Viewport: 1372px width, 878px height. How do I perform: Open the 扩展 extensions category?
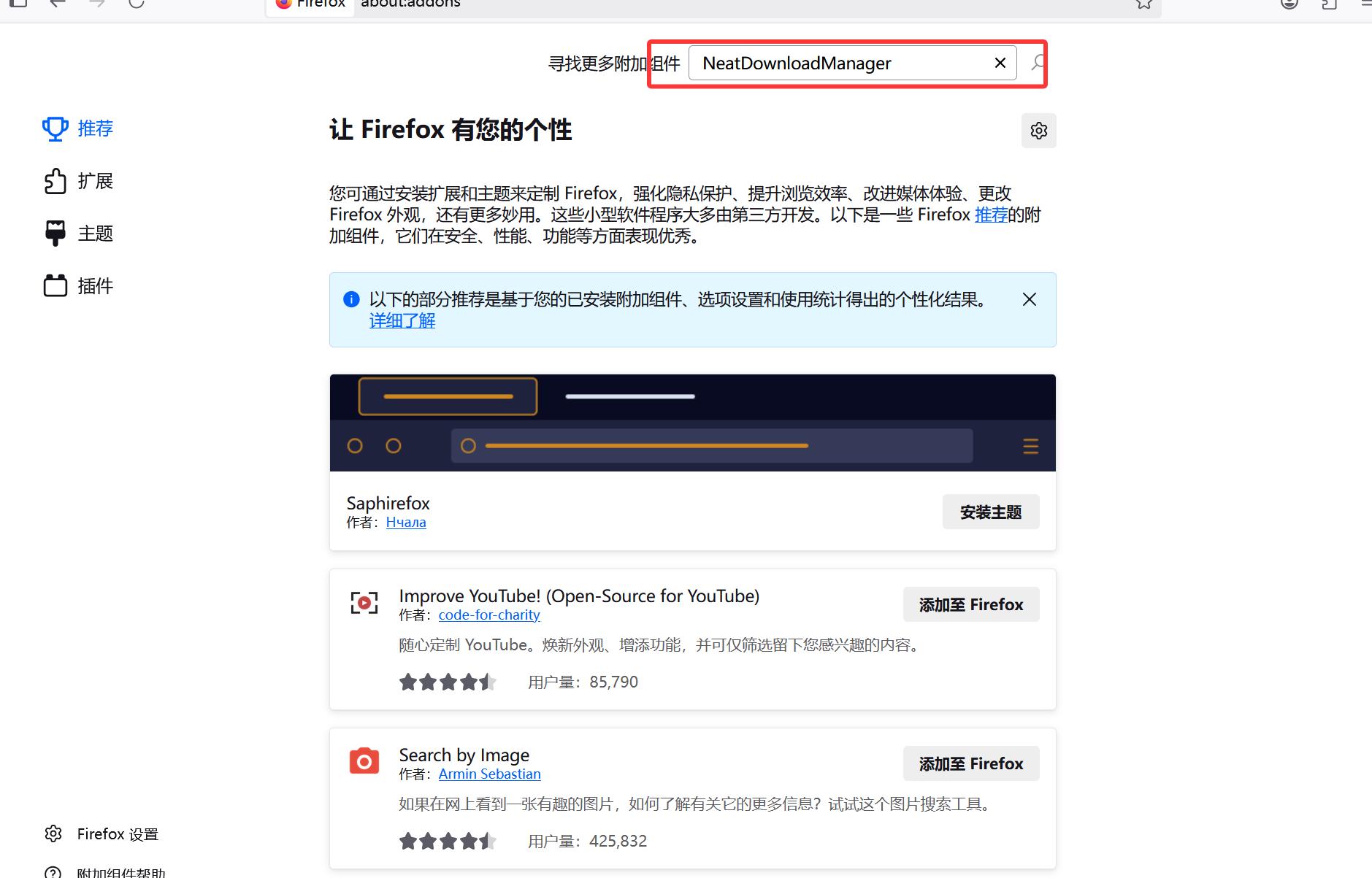pos(78,181)
